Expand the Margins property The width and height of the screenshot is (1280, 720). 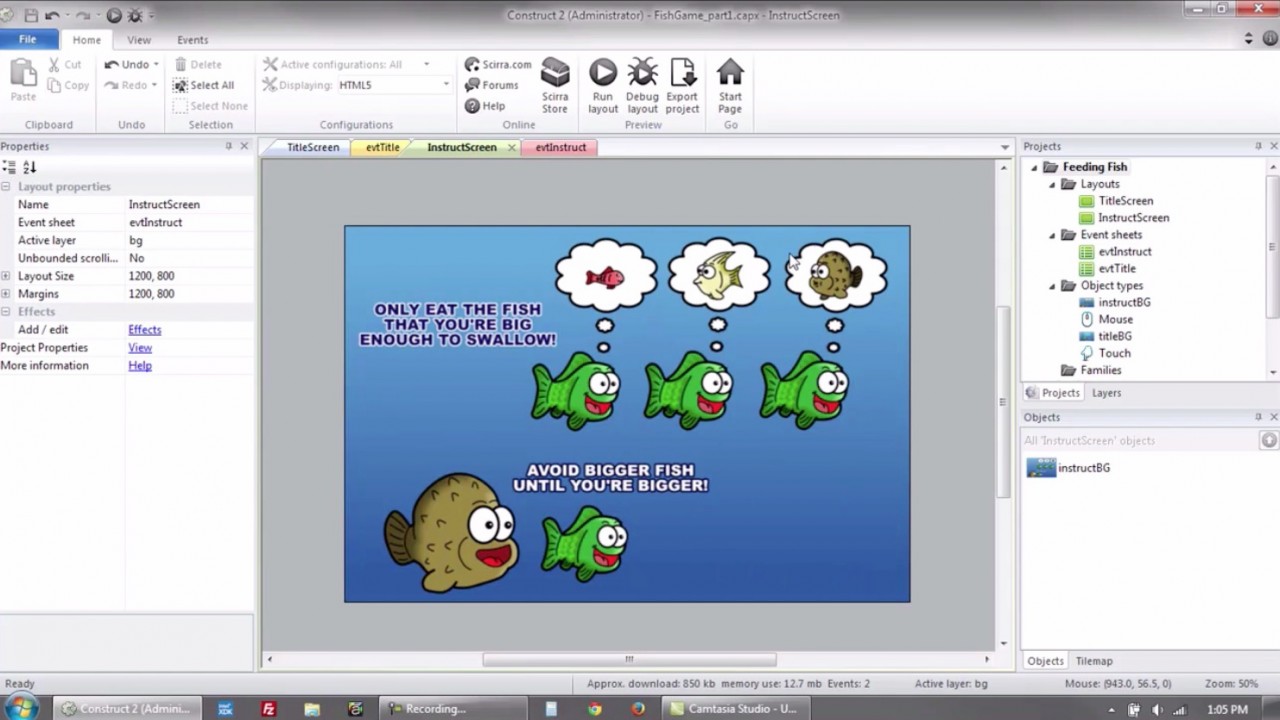[6, 294]
